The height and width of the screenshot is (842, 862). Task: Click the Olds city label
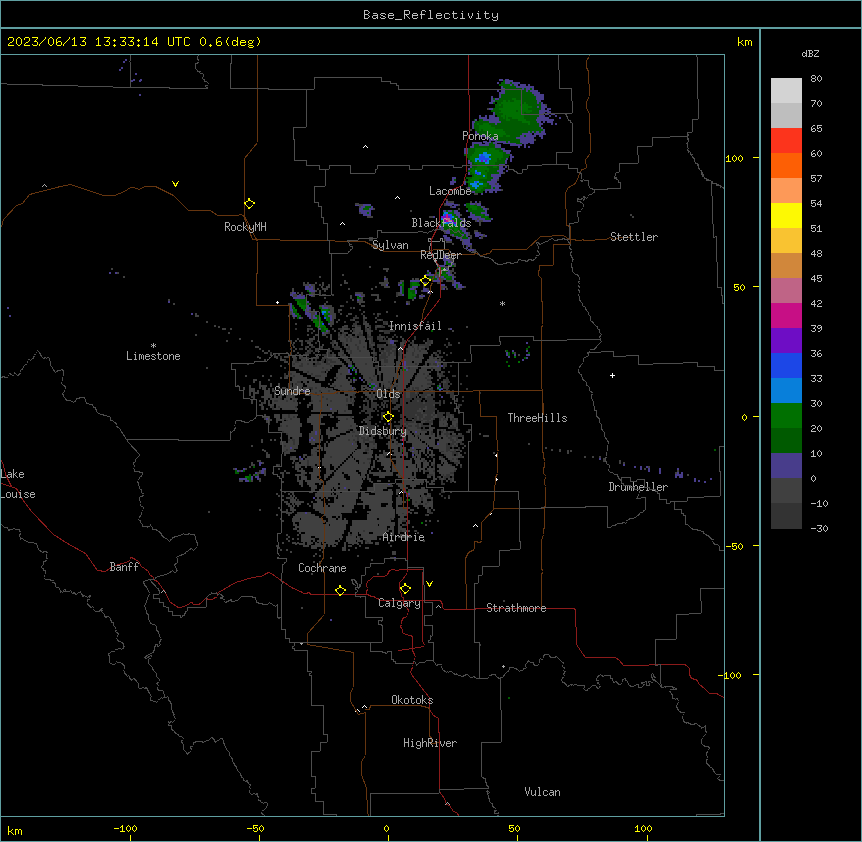[388, 394]
